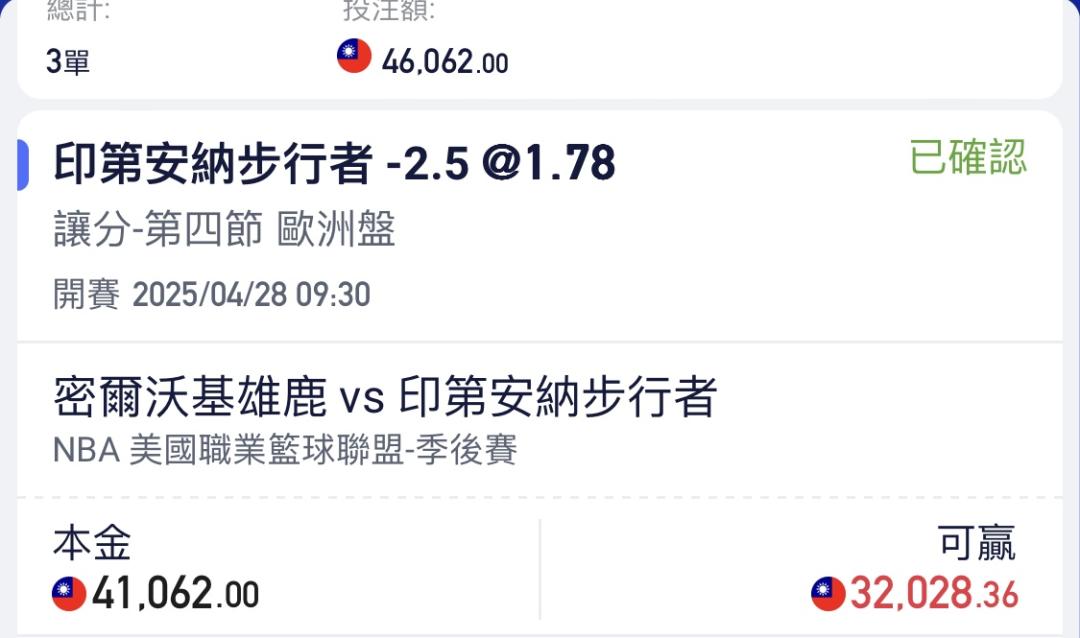Tap the Taiwan flag beside principal 41,062.00
The image size is (1080, 638).
(x=69, y=593)
